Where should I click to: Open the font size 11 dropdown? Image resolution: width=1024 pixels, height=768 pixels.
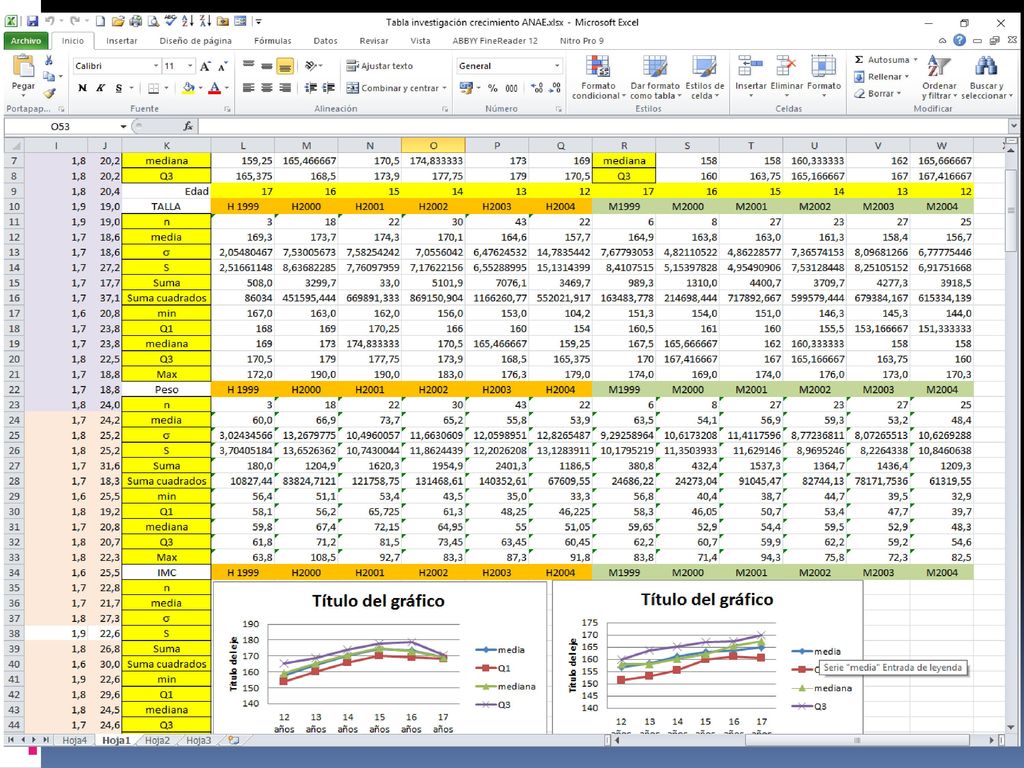point(190,65)
